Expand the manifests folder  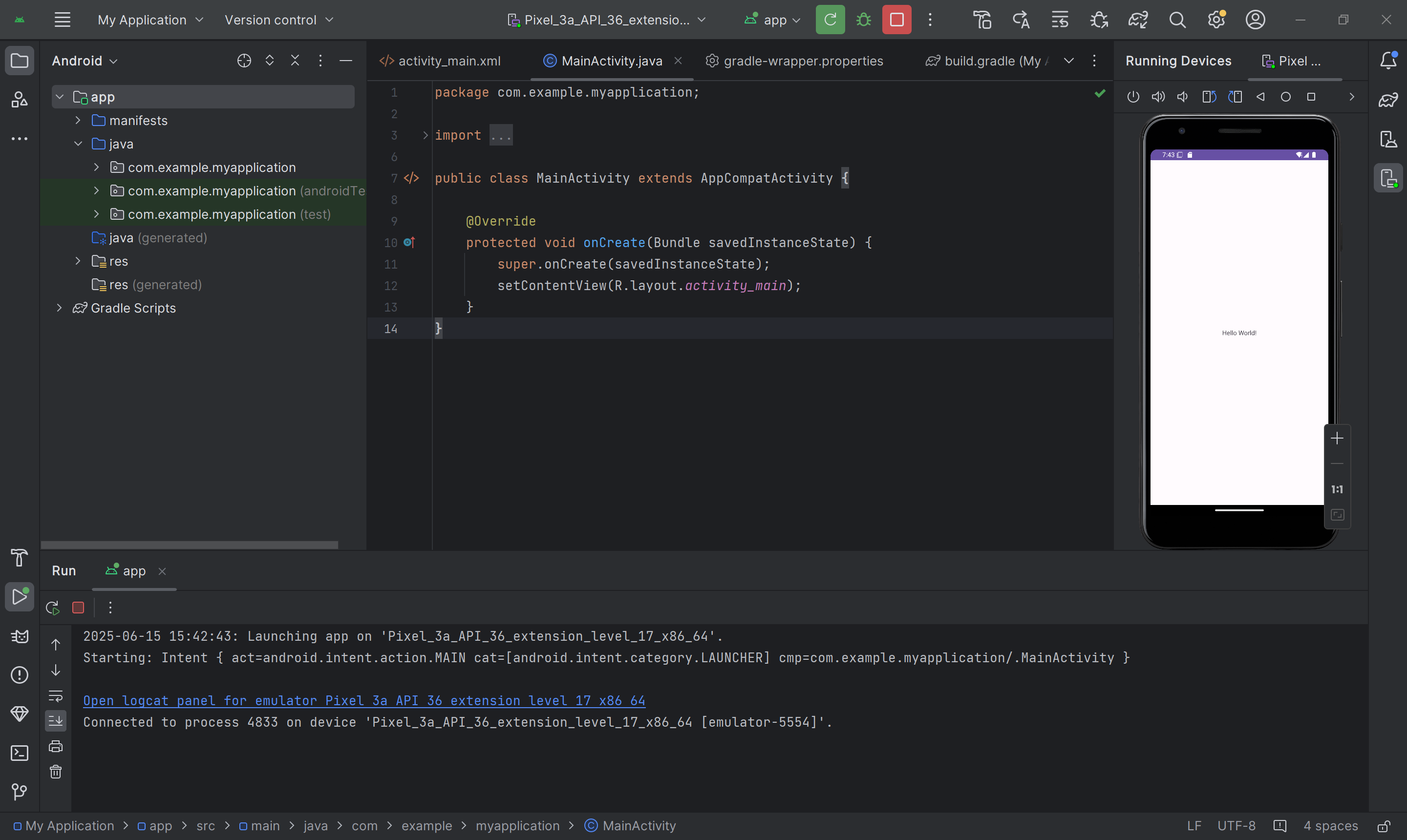tap(78, 121)
